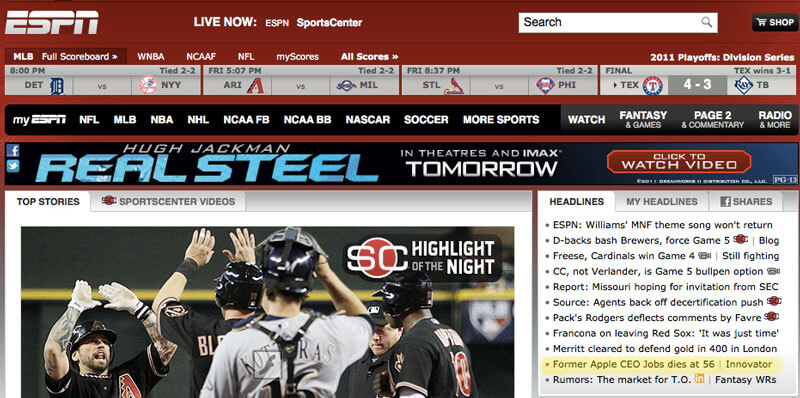800x398 pixels.
Task: Open Former Apple CEO Jobs dies headline
Action: click(x=634, y=364)
